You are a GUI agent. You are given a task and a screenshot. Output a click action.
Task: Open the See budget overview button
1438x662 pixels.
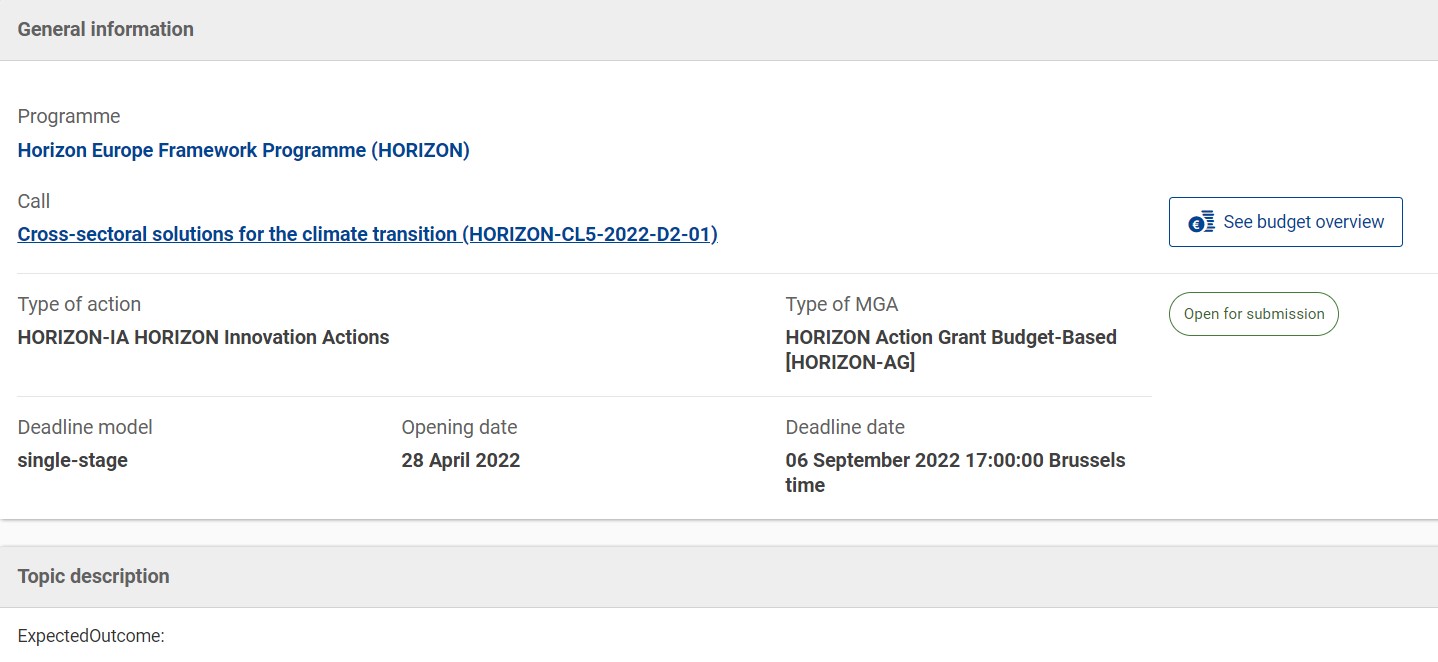point(1285,222)
